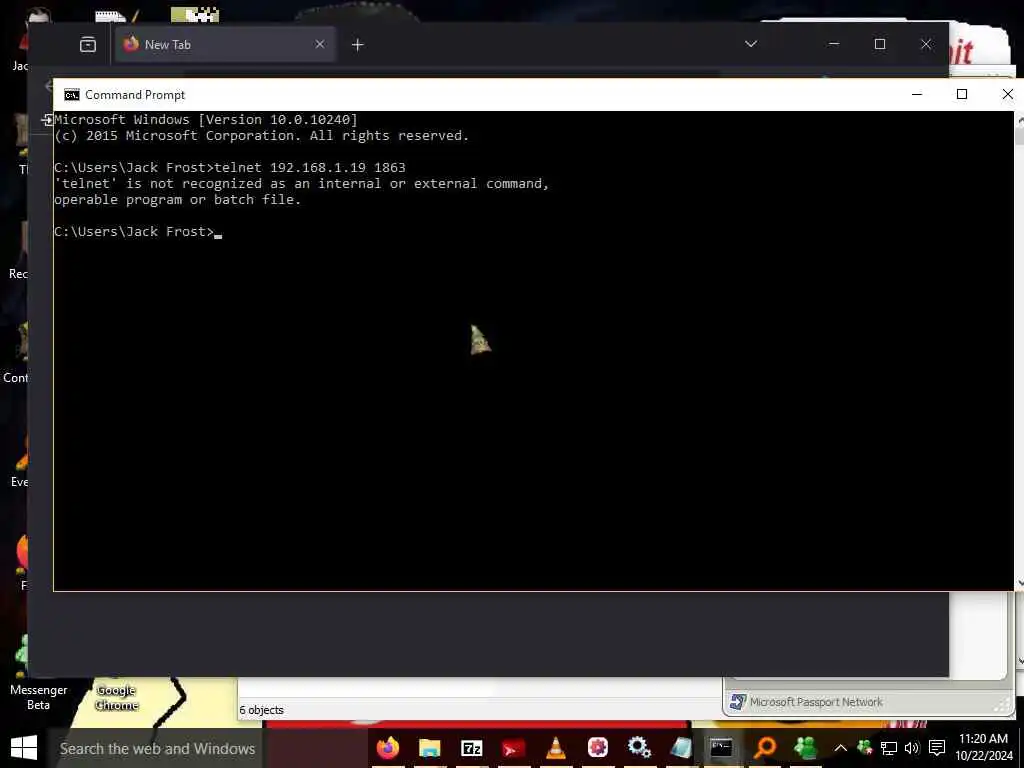Minimize the Command Prompt window
Image resolution: width=1024 pixels, height=768 pixels.
[x=917, y=94]
